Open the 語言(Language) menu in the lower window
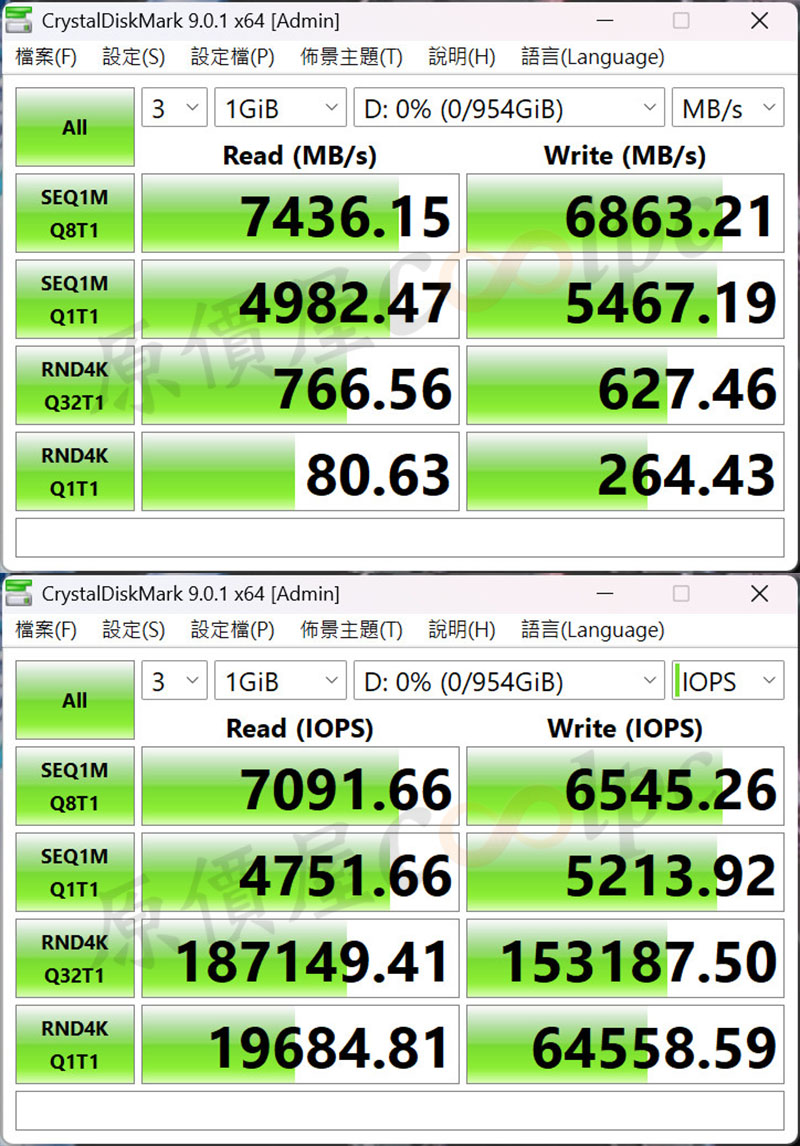 (592, 630)
